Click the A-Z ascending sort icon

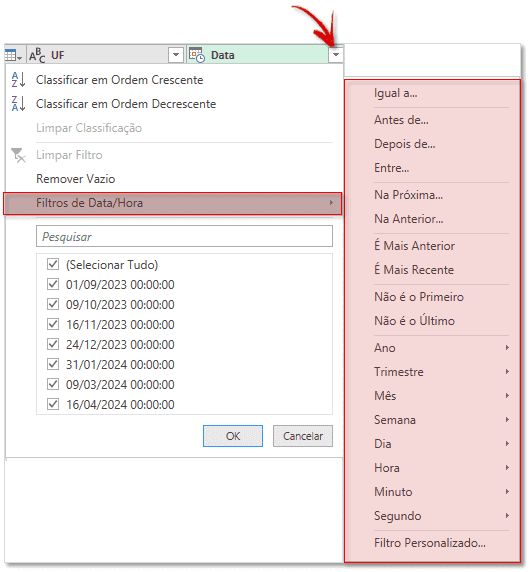[x=18, y=80]
